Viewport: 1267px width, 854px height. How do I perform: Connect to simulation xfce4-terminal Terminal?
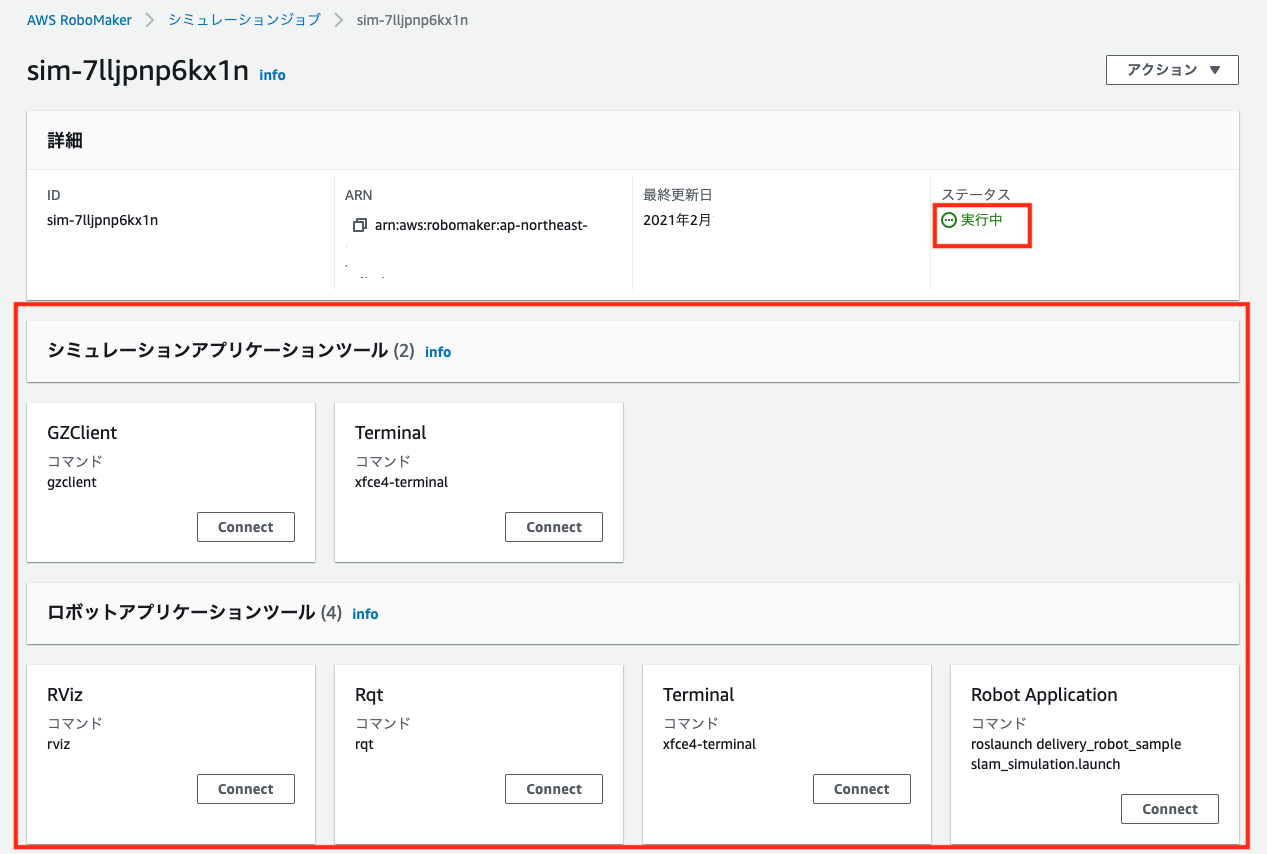(554, 527)
